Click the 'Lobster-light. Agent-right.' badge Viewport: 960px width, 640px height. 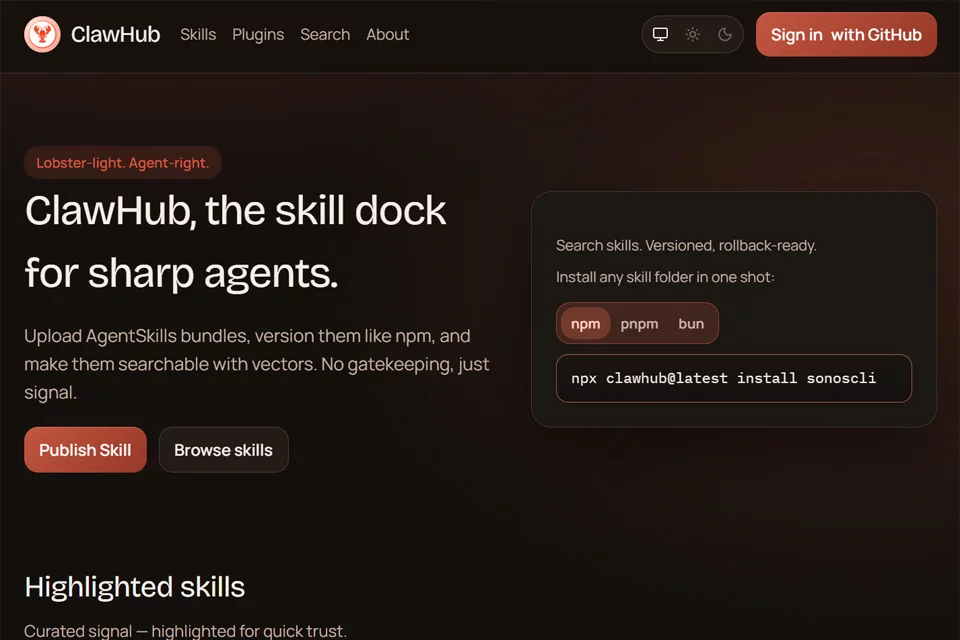[x=122, y=163]
